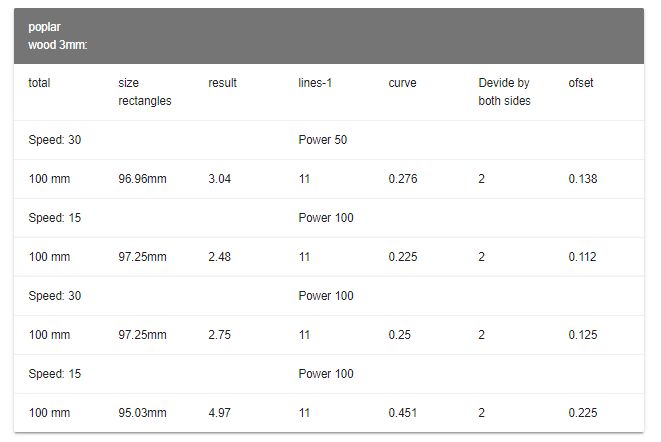Image resolution: width=661 pixels, height=442 pixels.
Task: Open the "100 mm" link in the result 2.75 row
Action: (x=49, y=335)
